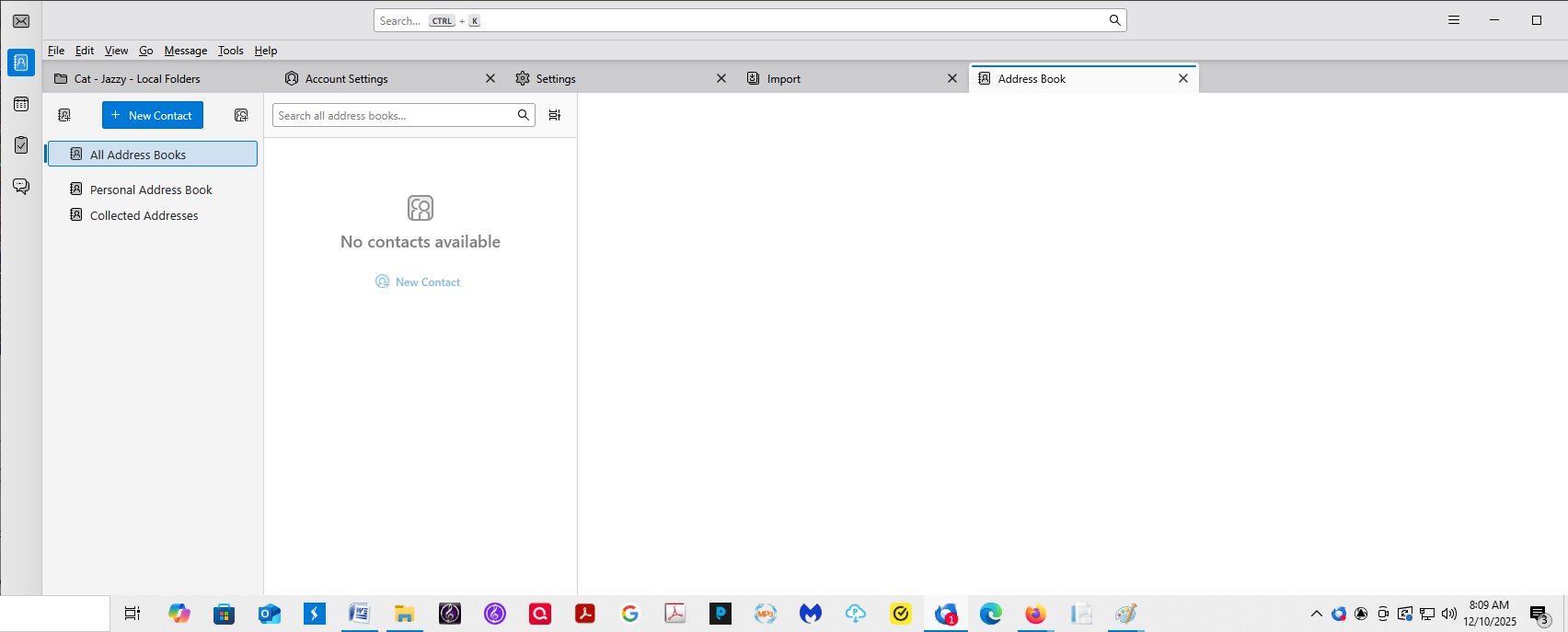
Task: Open the taskbar clock and date
Action: tap(1490, 614)
